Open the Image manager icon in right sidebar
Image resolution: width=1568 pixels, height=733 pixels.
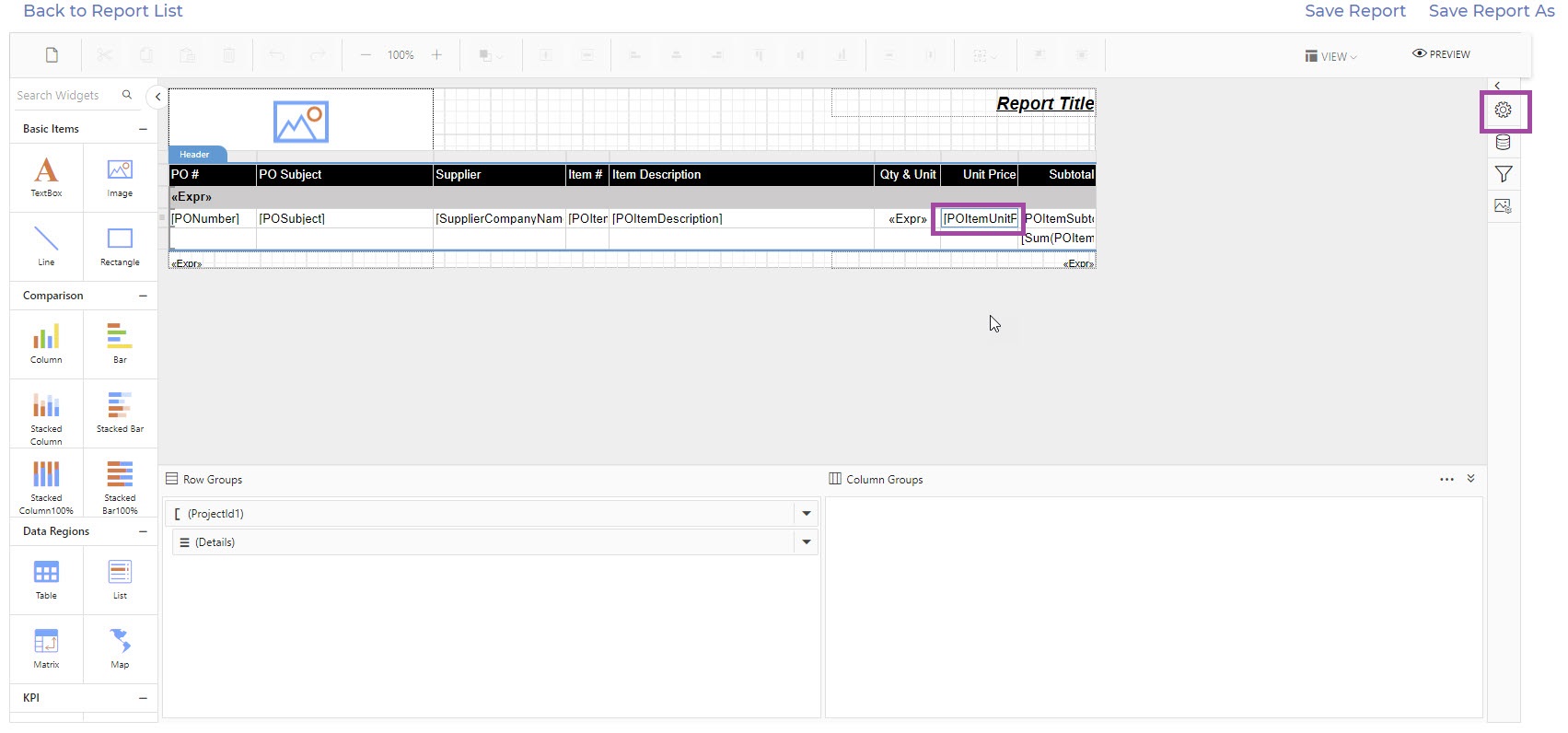(1504, 206)
